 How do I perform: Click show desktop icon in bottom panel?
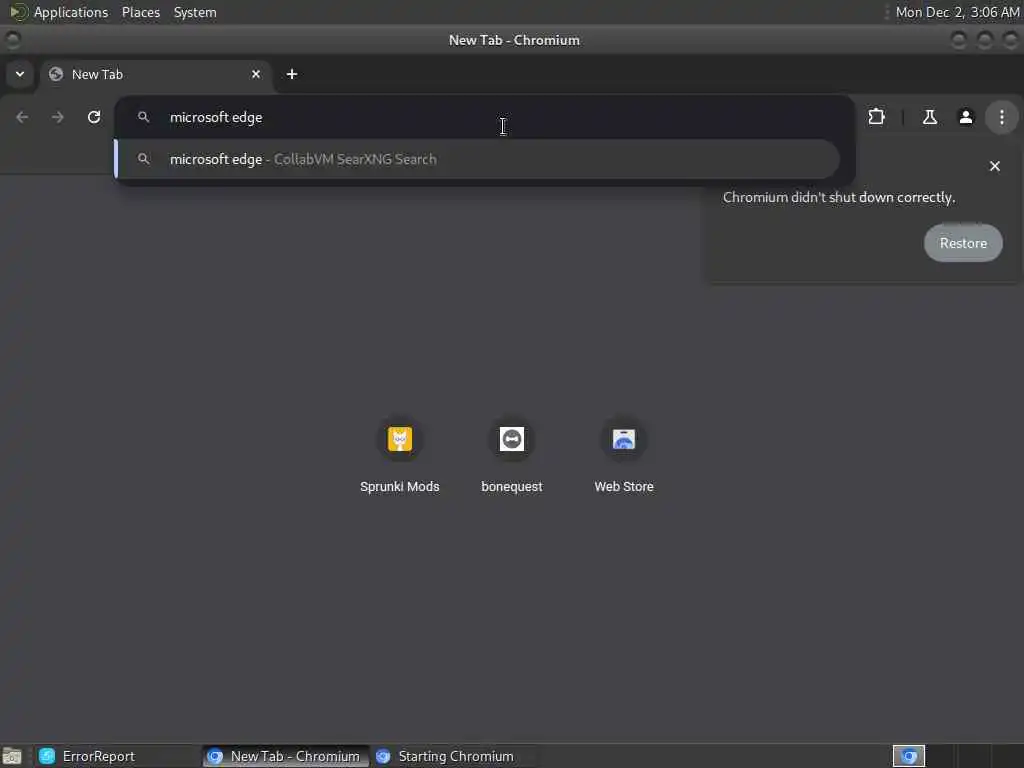click(12, 756)
